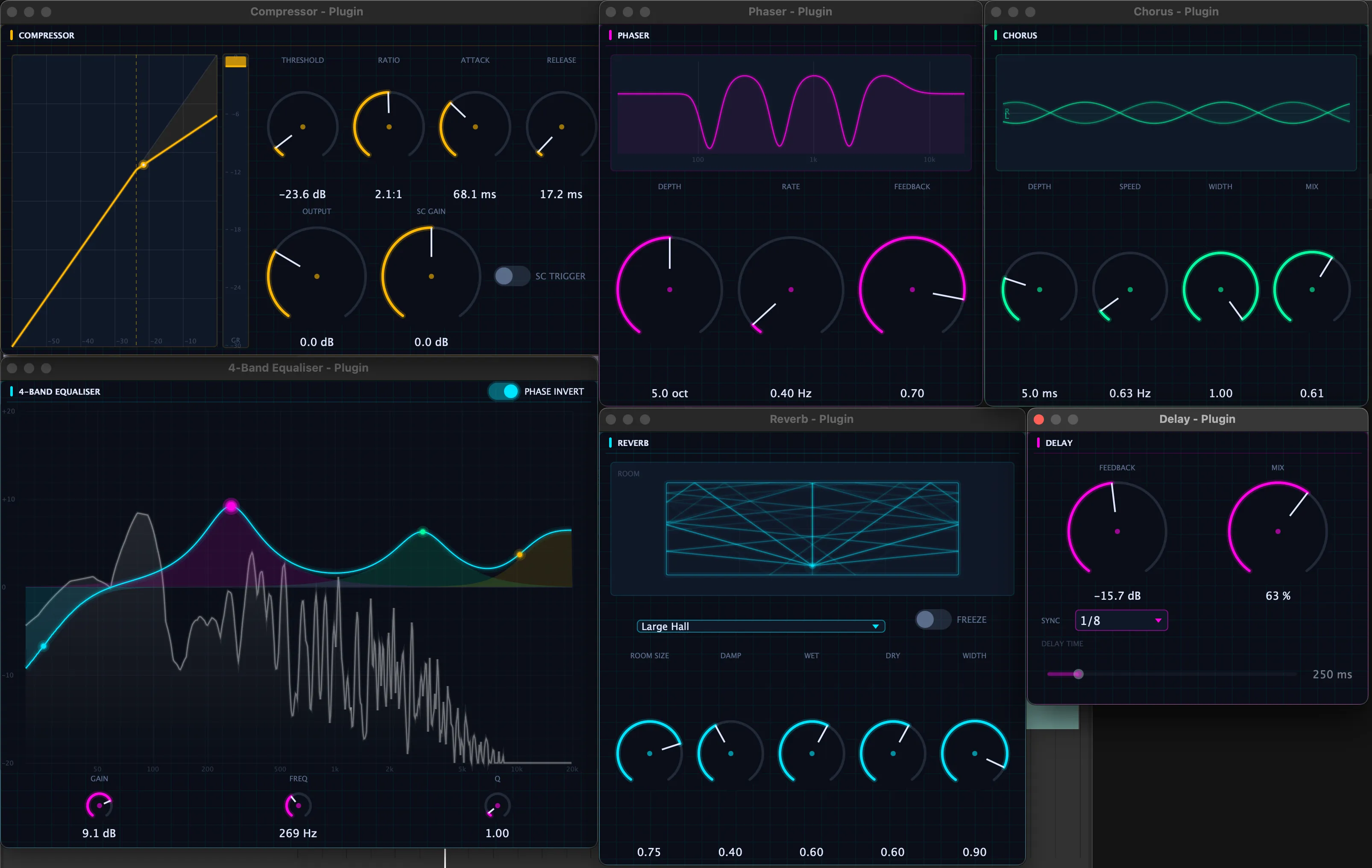Viewport: 1372px width, 868px height.
Task: Click the Ratio value 2.1:1
Action: coord(389,194)
